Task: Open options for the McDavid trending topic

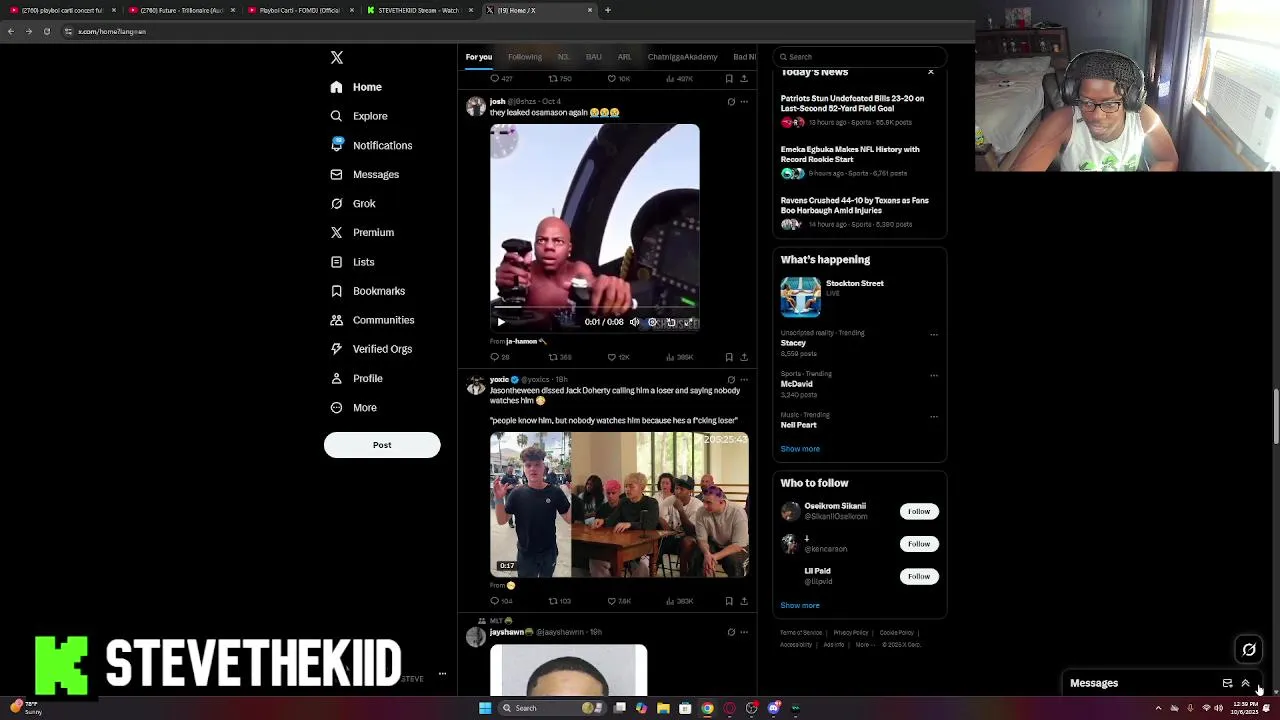Action: point(934,376)
